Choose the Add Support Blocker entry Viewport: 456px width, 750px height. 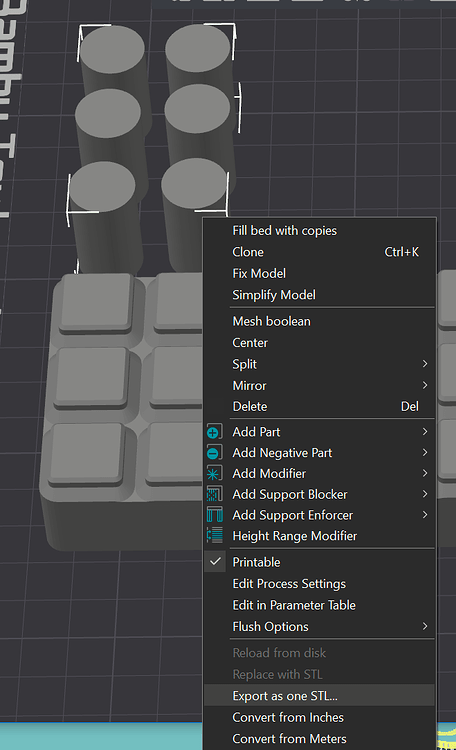pyautogui.click(x=320, y=494)
